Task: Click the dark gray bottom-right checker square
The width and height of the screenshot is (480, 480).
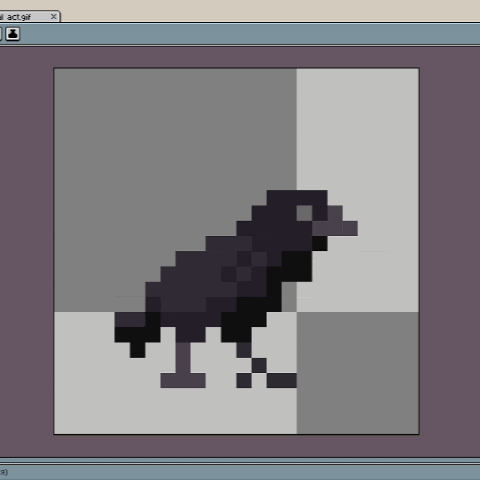Action: 358,373
